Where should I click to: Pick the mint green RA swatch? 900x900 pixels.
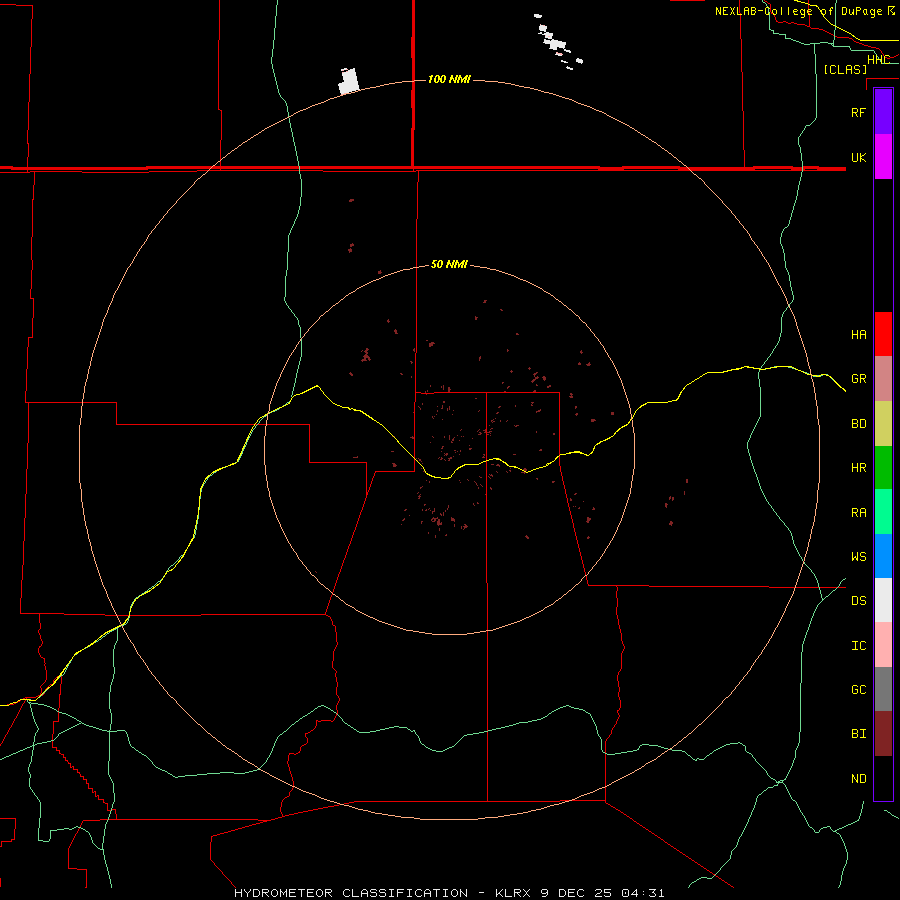click(x=883, y=512)
